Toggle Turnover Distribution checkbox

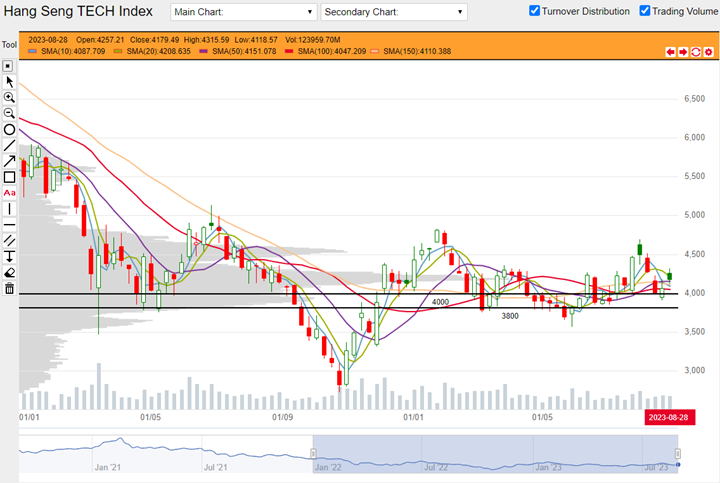534,11
